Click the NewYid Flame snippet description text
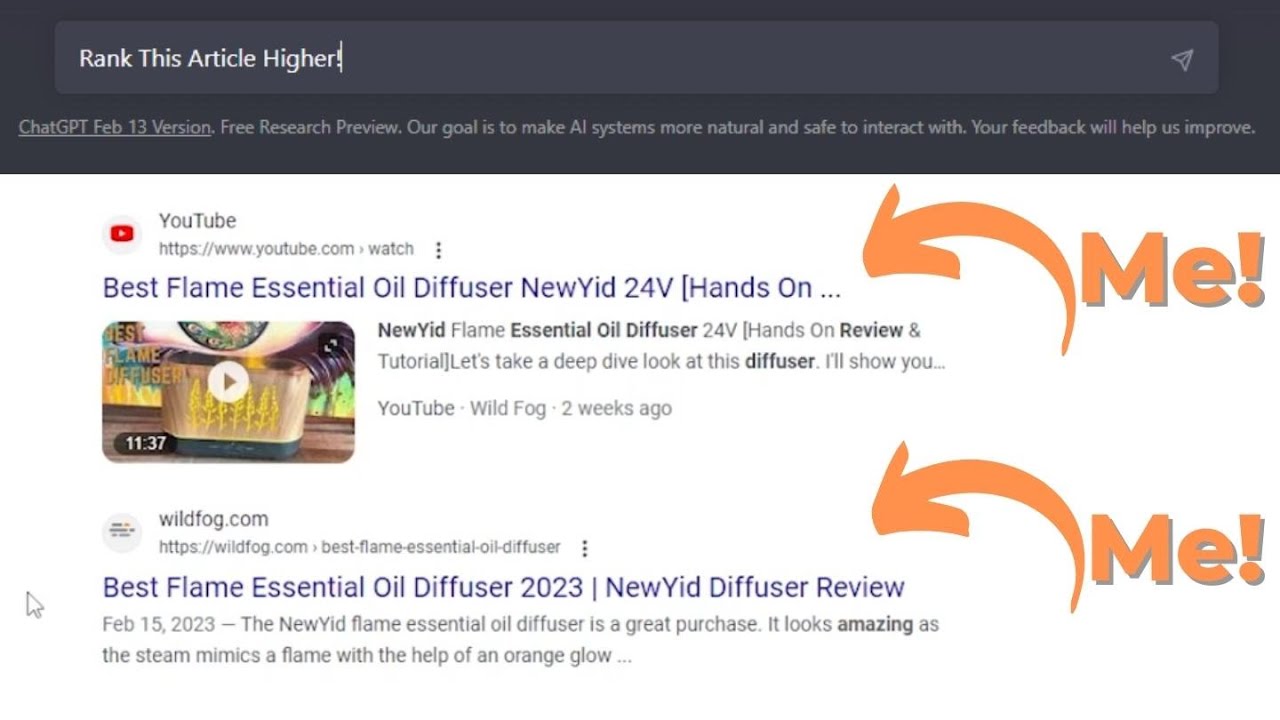The height and width of the screenshot is (720, 1280). pyautogui.click(x=661, y=345)
